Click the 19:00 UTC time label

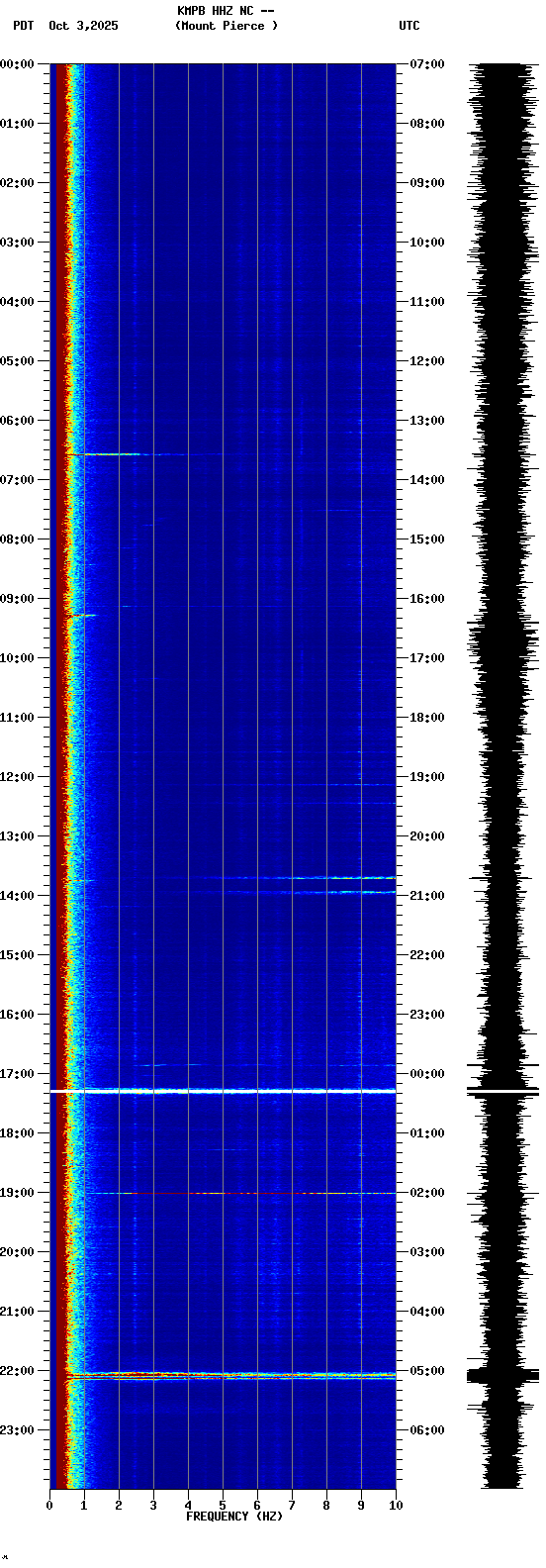click(x=427, y=777)
